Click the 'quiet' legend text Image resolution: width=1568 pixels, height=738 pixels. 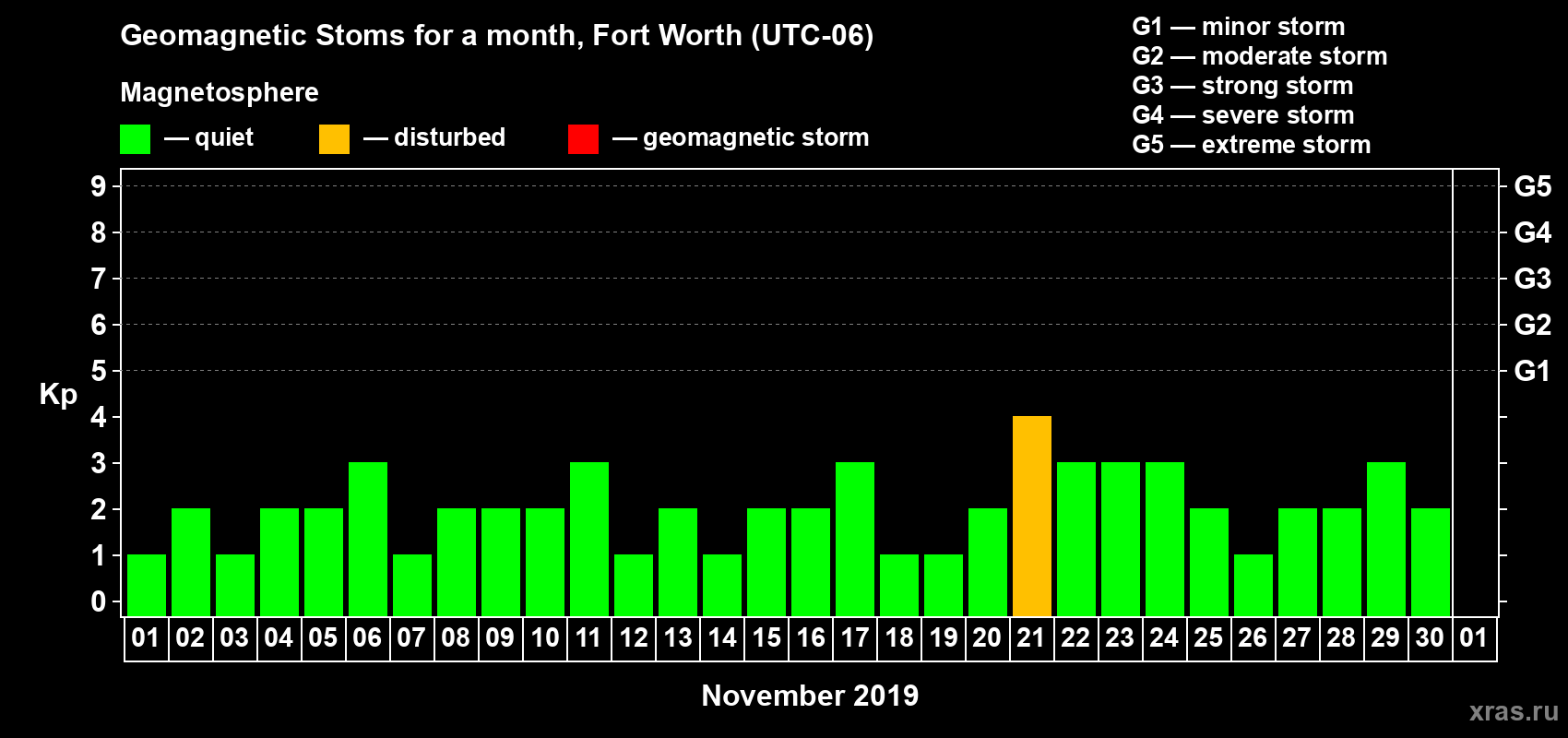coord(224,138)
